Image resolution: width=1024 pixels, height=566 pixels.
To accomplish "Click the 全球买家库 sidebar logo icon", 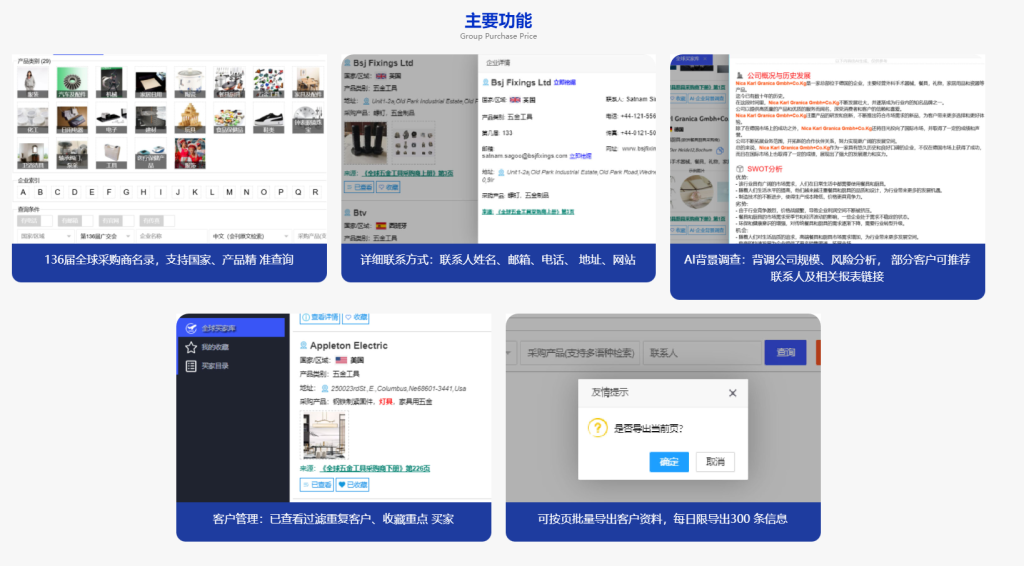I will click(190, 327).
